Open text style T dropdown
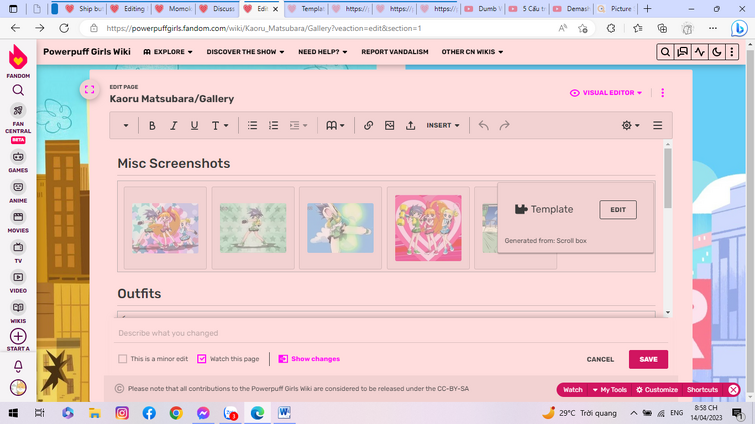 click(x=220, y=126)
